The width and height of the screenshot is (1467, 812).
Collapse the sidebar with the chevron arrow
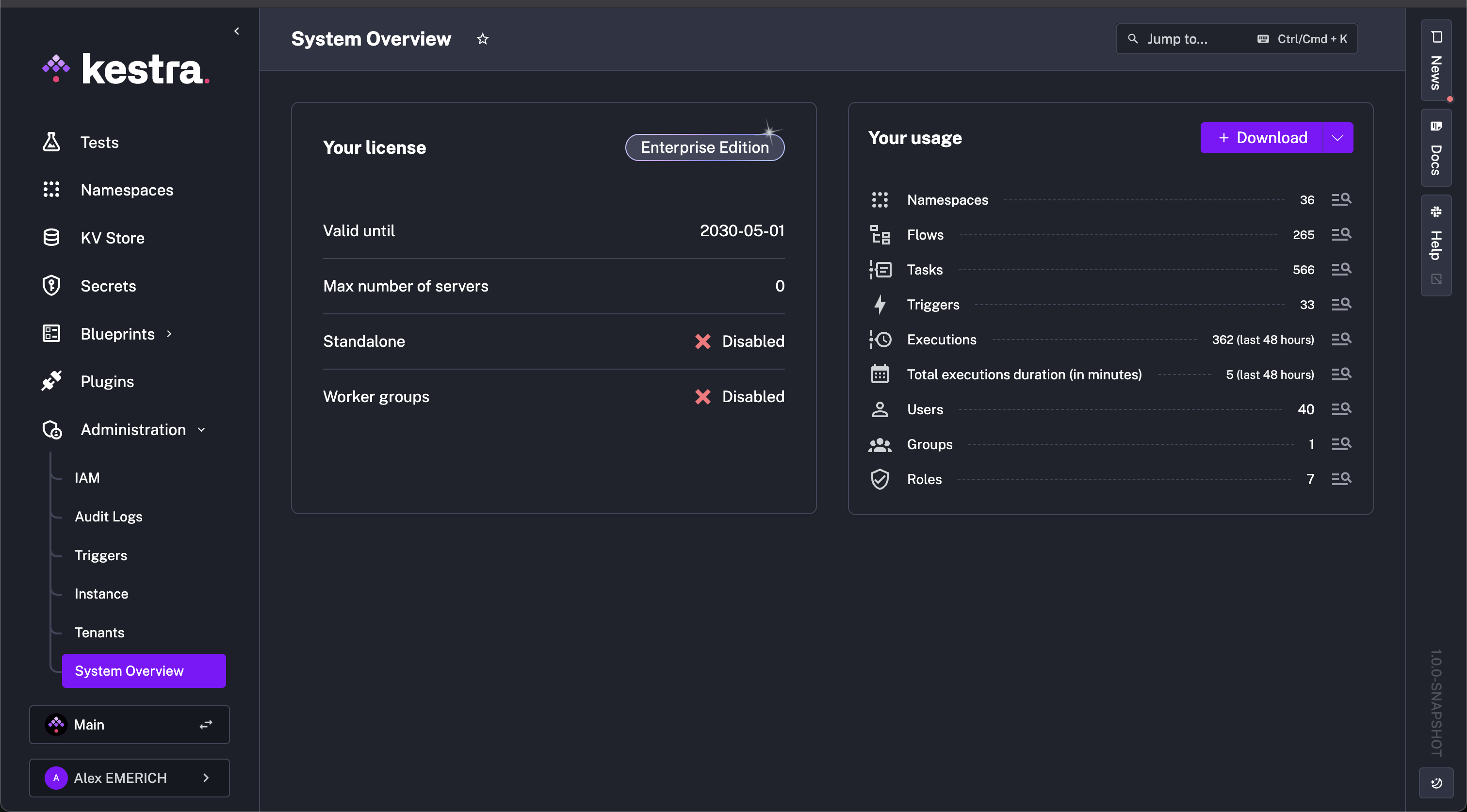(237, 32)
